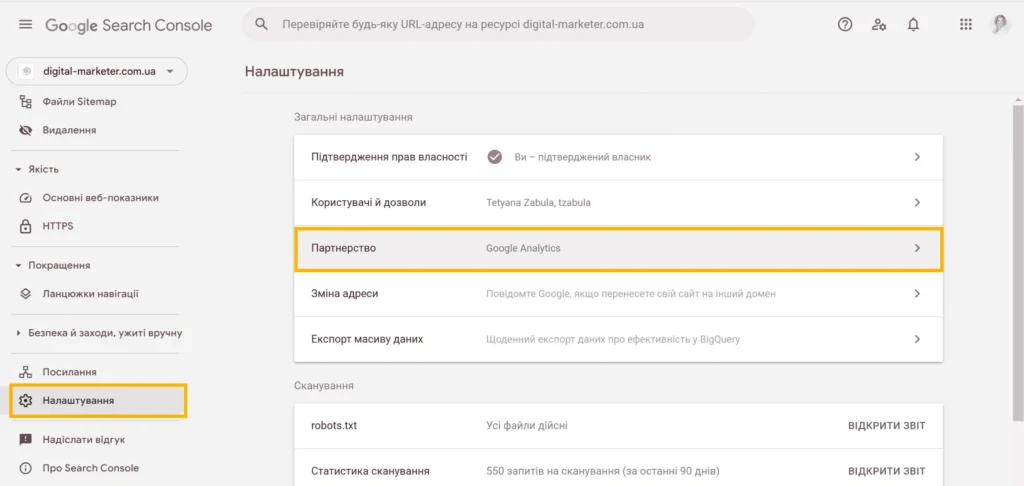Screen dimensions: 1024x486
Task: Click Tetyana Zabula, tzabula text
Action: (539, 202)
